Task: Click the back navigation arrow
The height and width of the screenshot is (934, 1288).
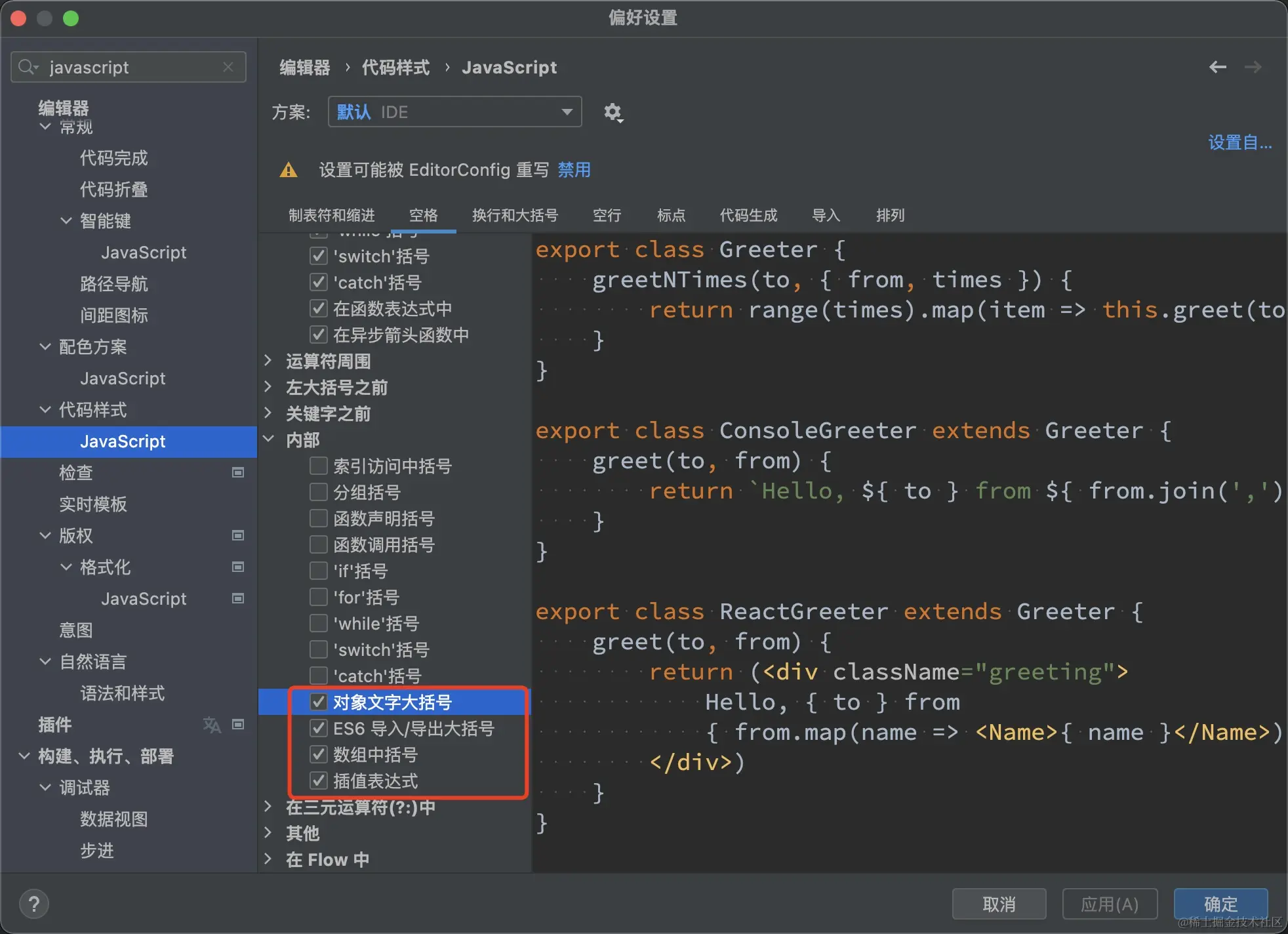Action: pos(1217,67)
